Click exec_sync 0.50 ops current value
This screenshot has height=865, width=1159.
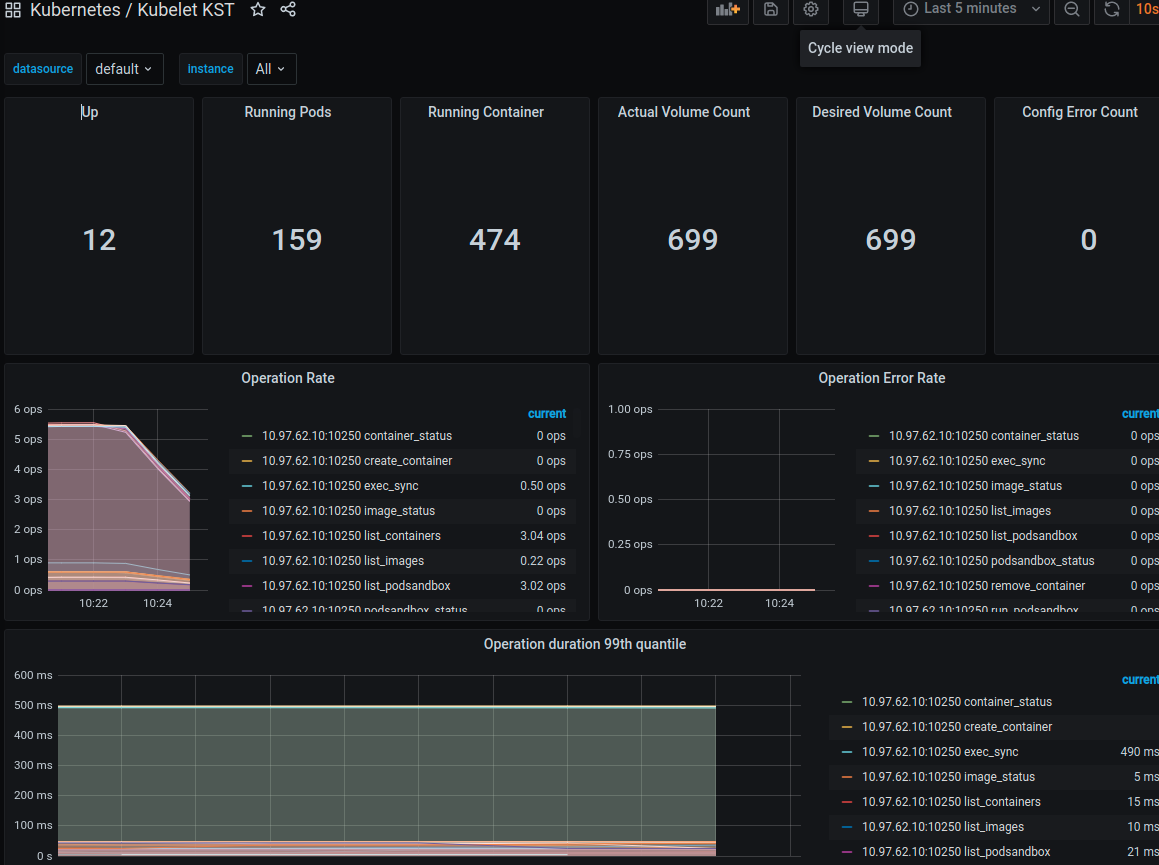(x=543, y=486)
